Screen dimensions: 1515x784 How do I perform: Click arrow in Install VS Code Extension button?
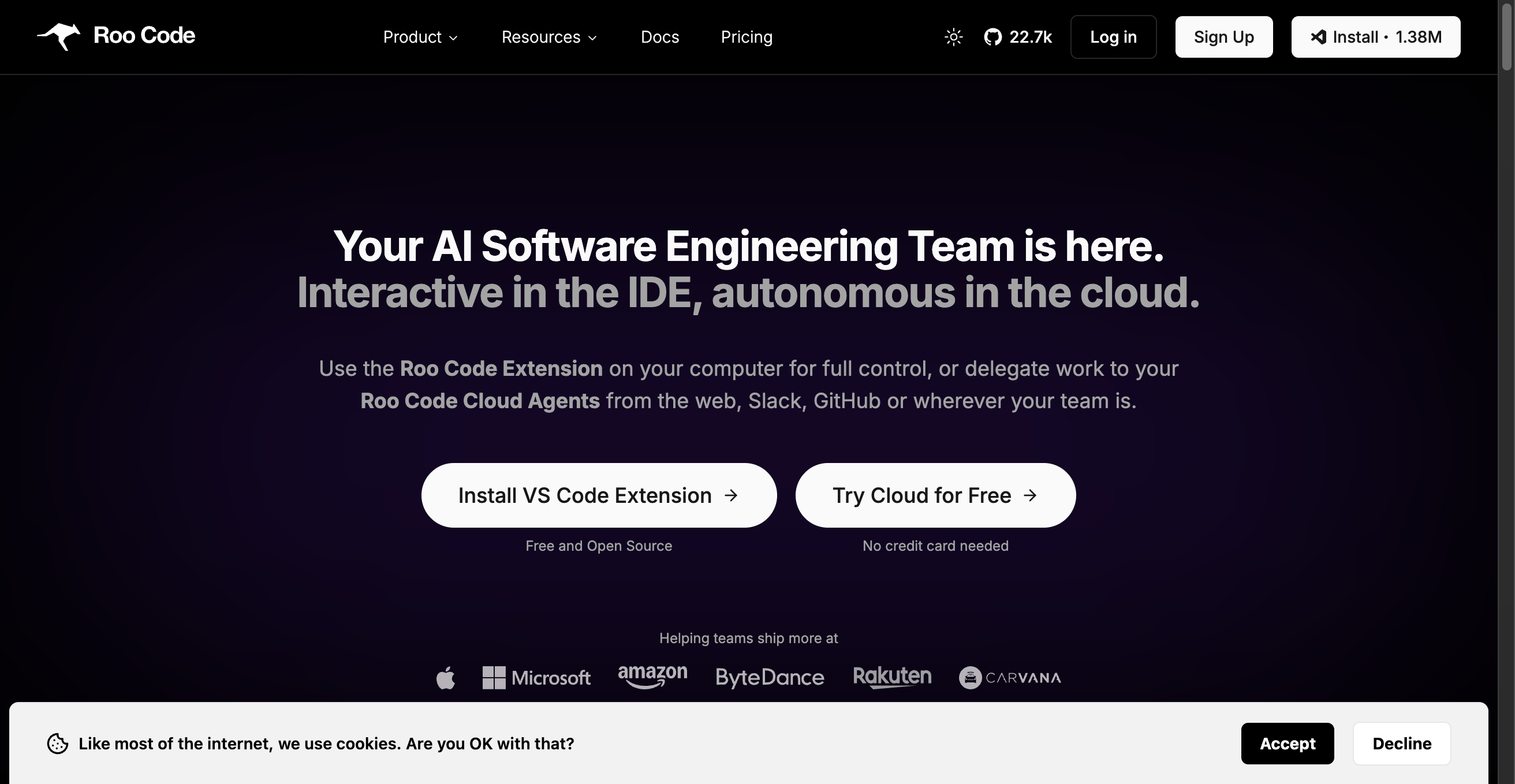[731, 495]
